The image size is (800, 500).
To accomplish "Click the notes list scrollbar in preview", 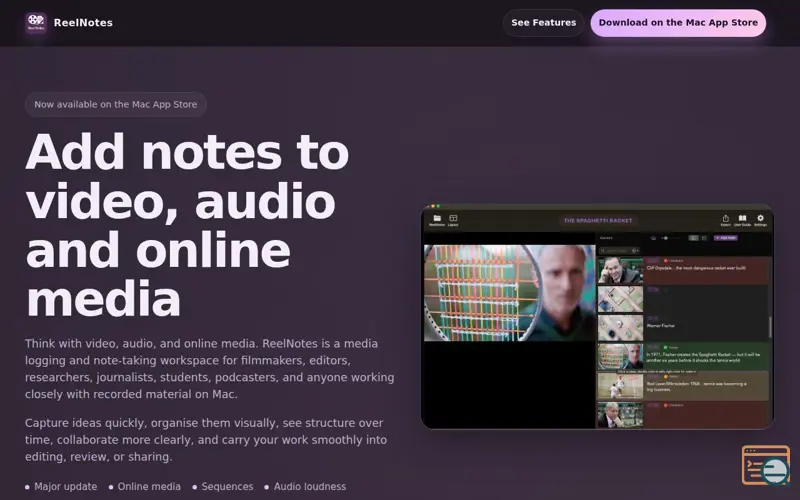I will pos(770,327).
